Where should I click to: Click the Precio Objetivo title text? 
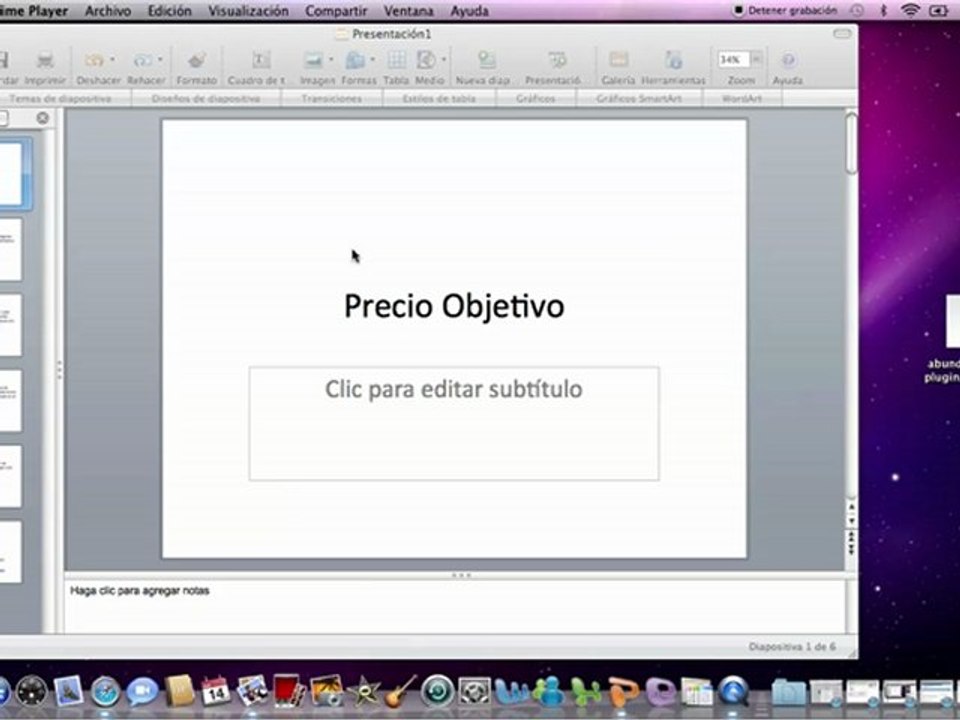point(454,306)
